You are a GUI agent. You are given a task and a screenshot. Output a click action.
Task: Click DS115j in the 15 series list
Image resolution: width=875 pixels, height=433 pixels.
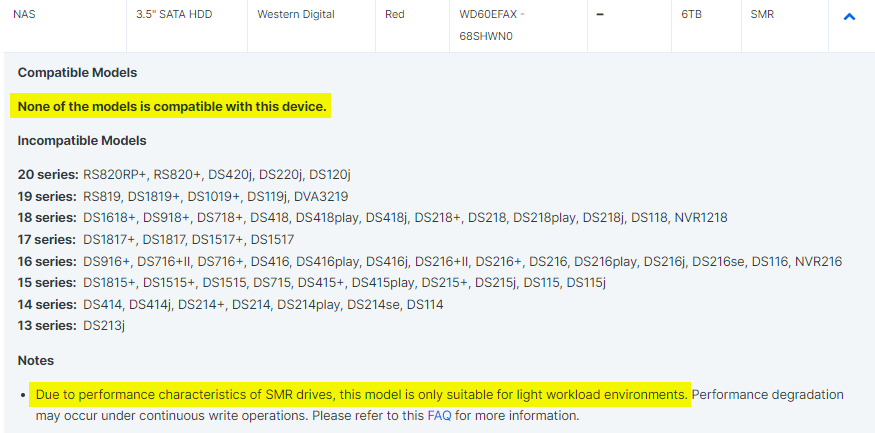click(586, 283)
